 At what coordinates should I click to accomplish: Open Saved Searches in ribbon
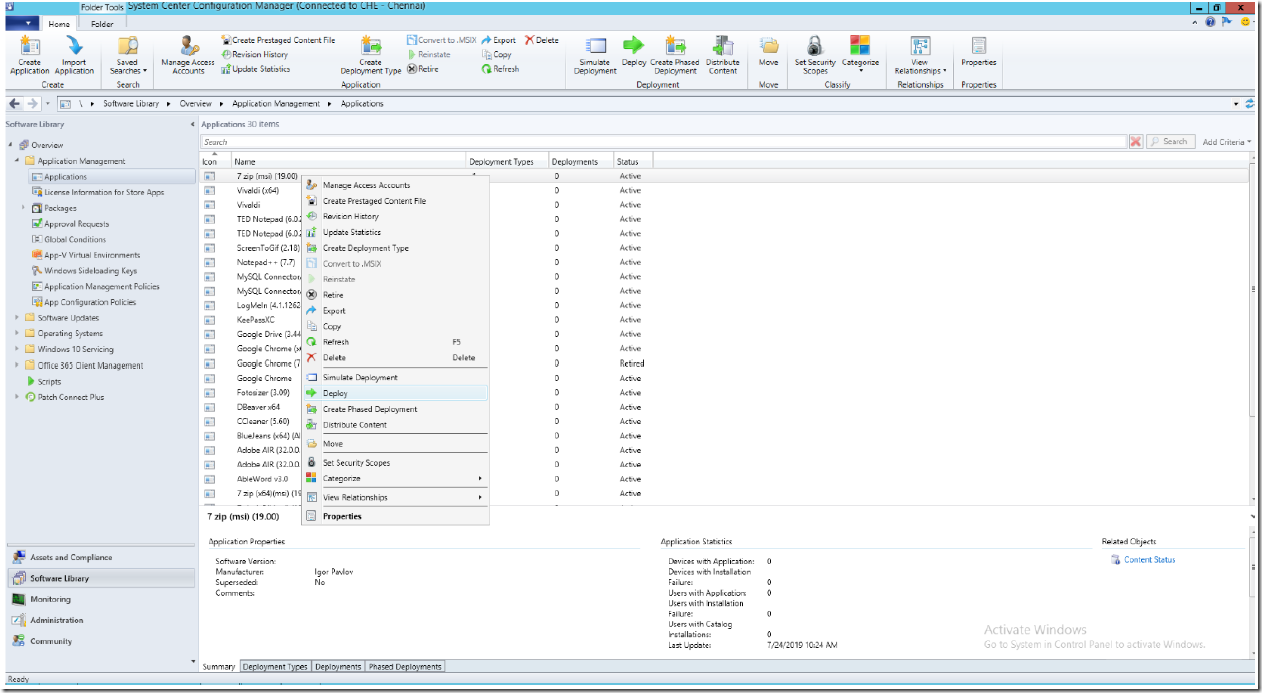128,55
